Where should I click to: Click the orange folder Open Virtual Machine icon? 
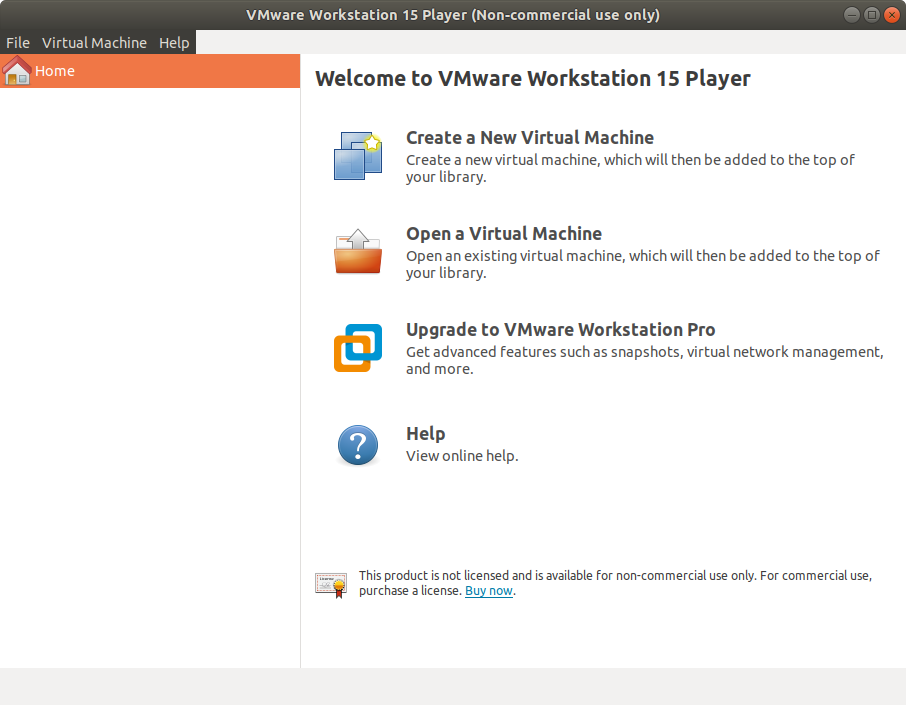[x=357, y=252]
